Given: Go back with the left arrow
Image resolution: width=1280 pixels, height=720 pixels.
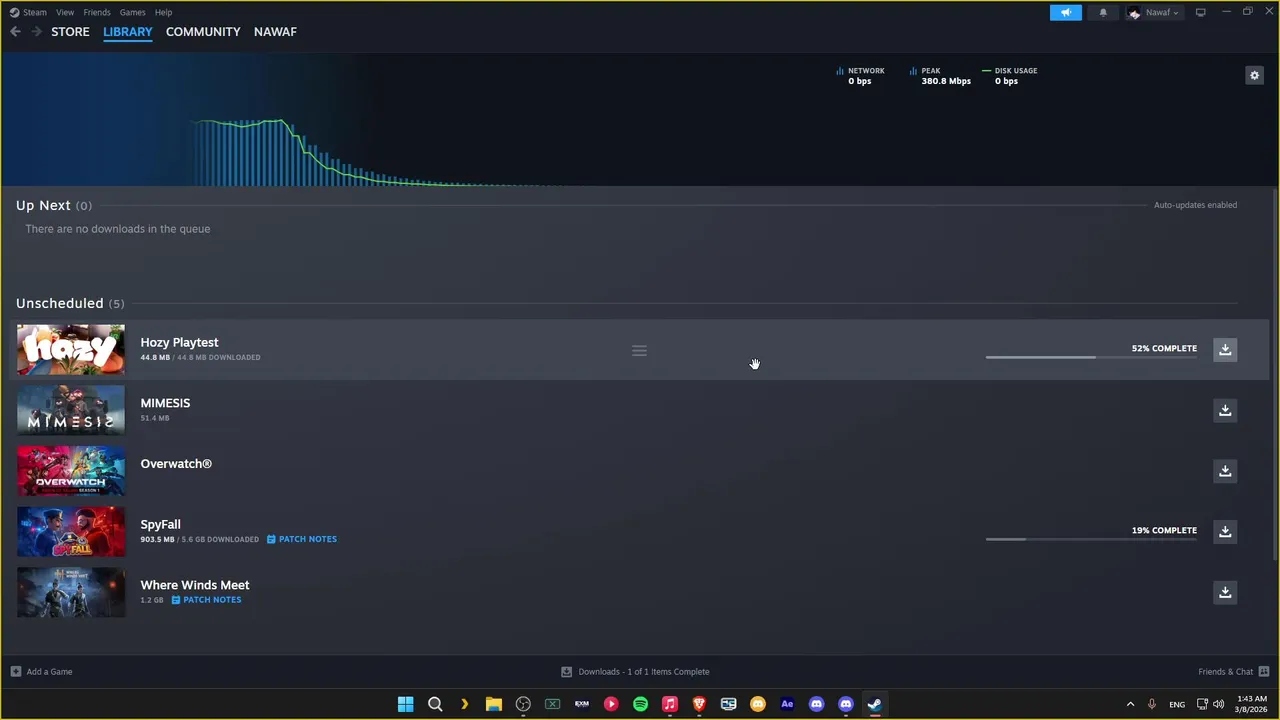Looking at the screenshot, I should (15, 32).
